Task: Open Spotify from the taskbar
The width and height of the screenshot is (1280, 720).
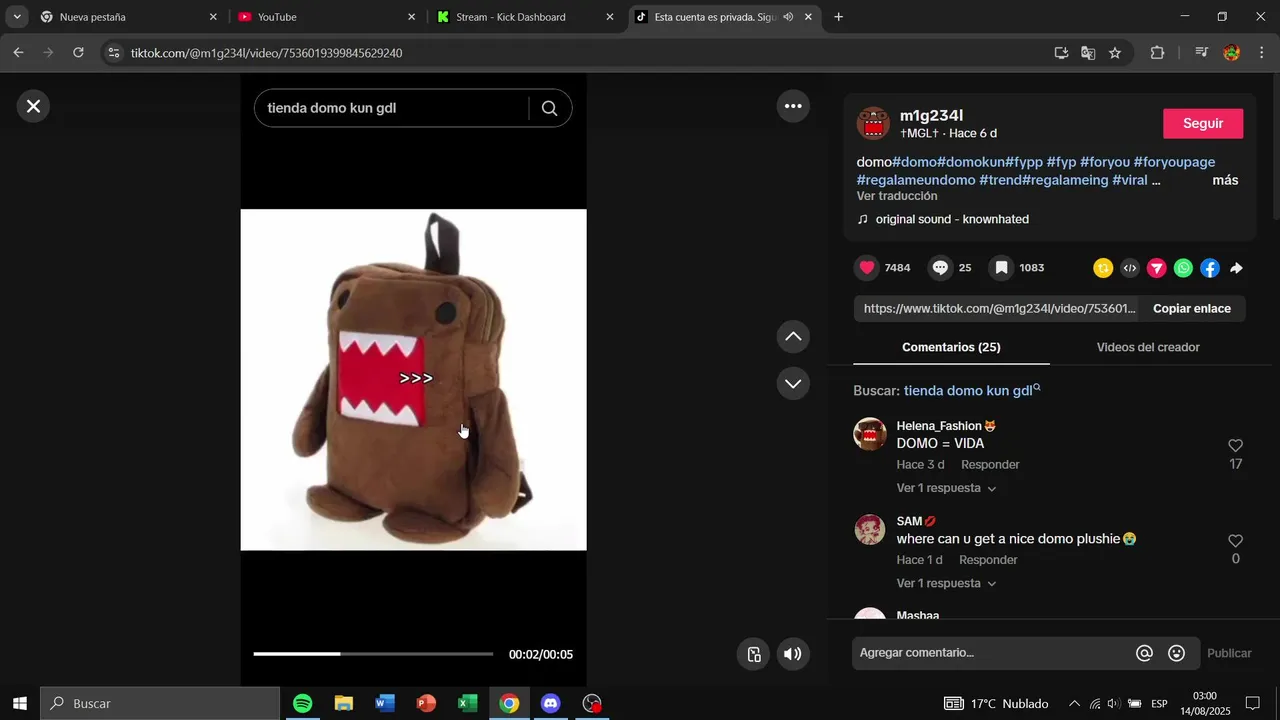Action: point(302,704)
